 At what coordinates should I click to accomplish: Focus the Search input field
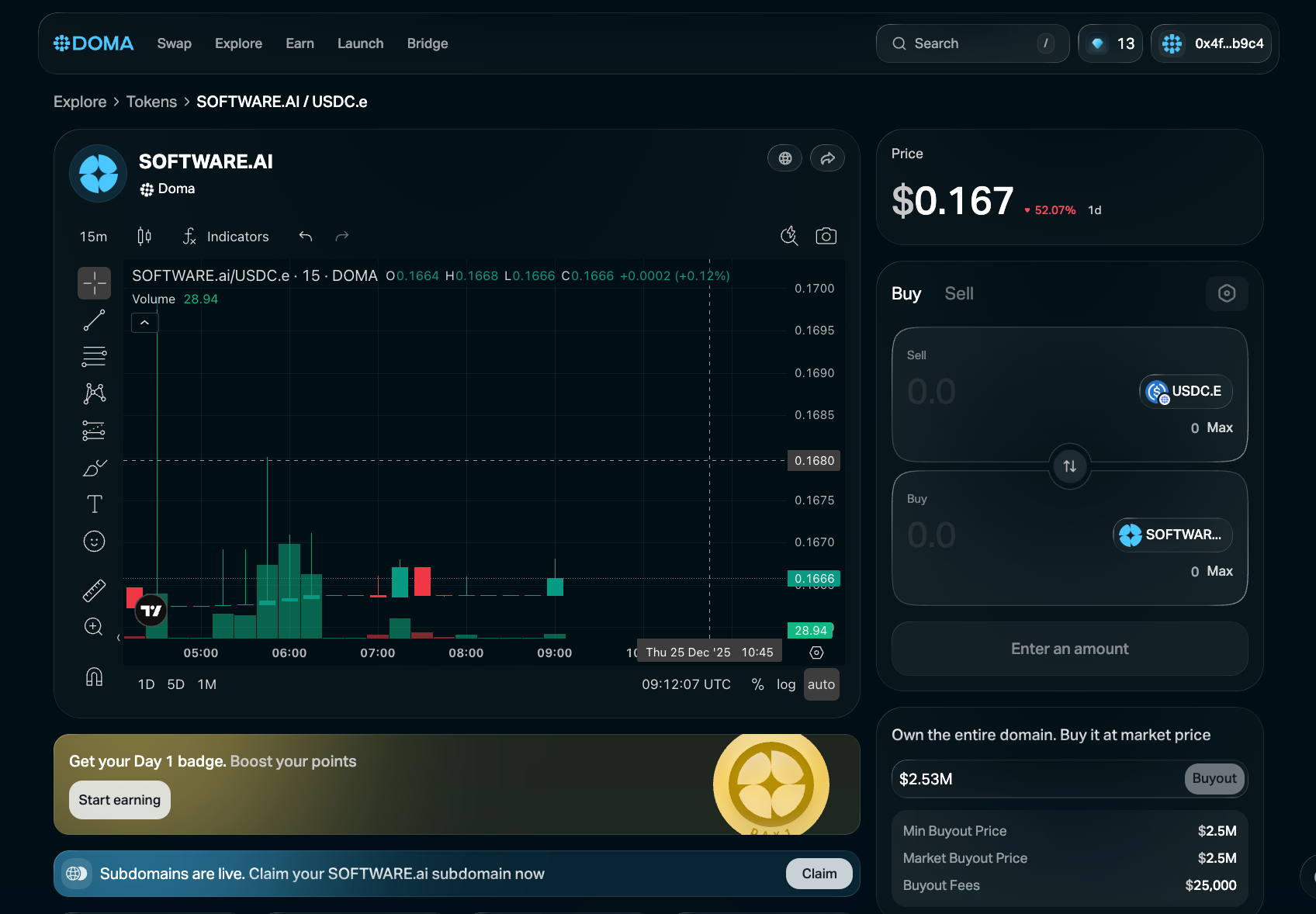tap(971, 43)
